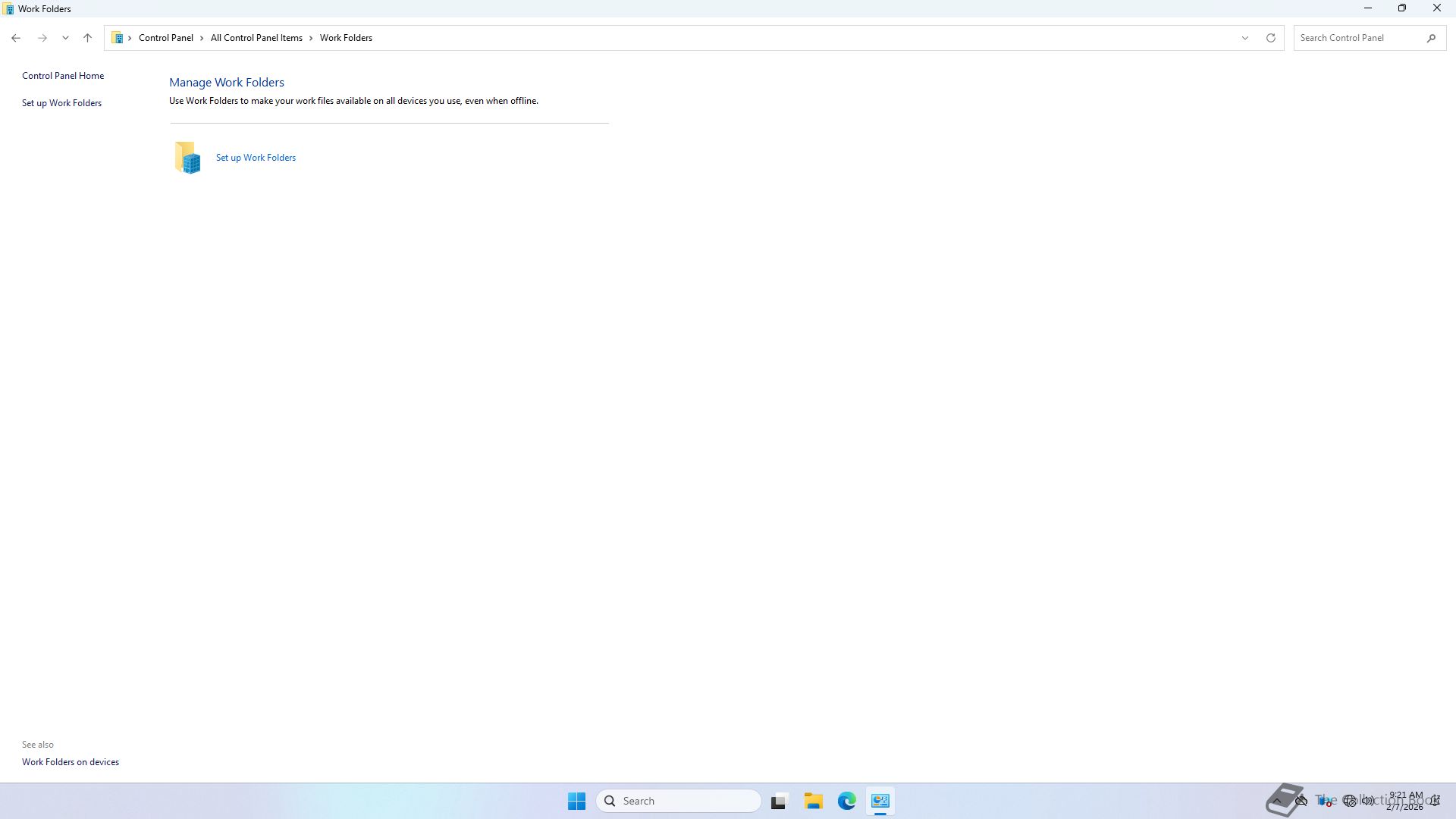
Task: Click the main Set up Work Folders link
Action: pyautogui.click(x=256, y=158)
